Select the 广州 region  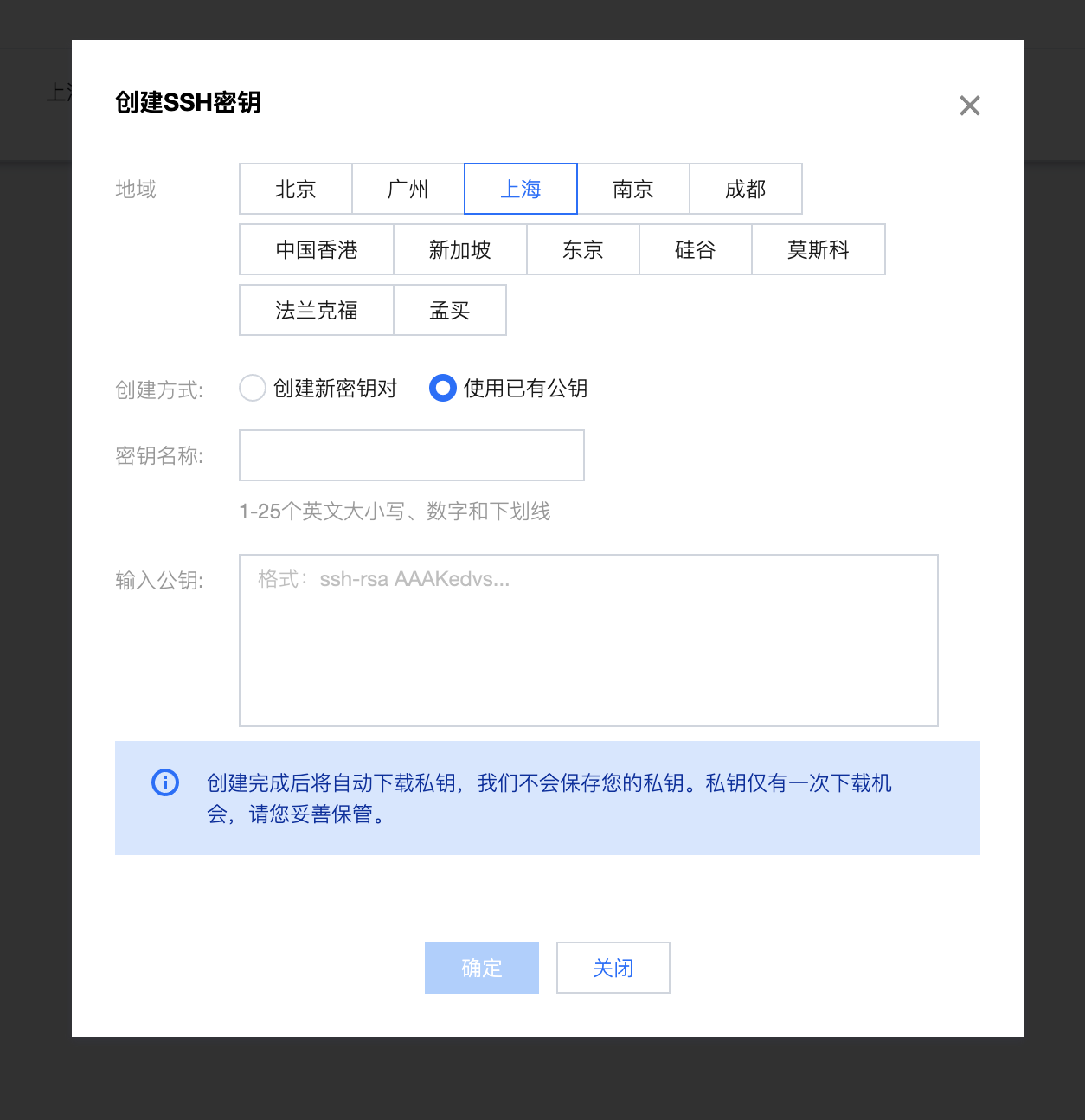pyautogui.click(x=407, y=189)
